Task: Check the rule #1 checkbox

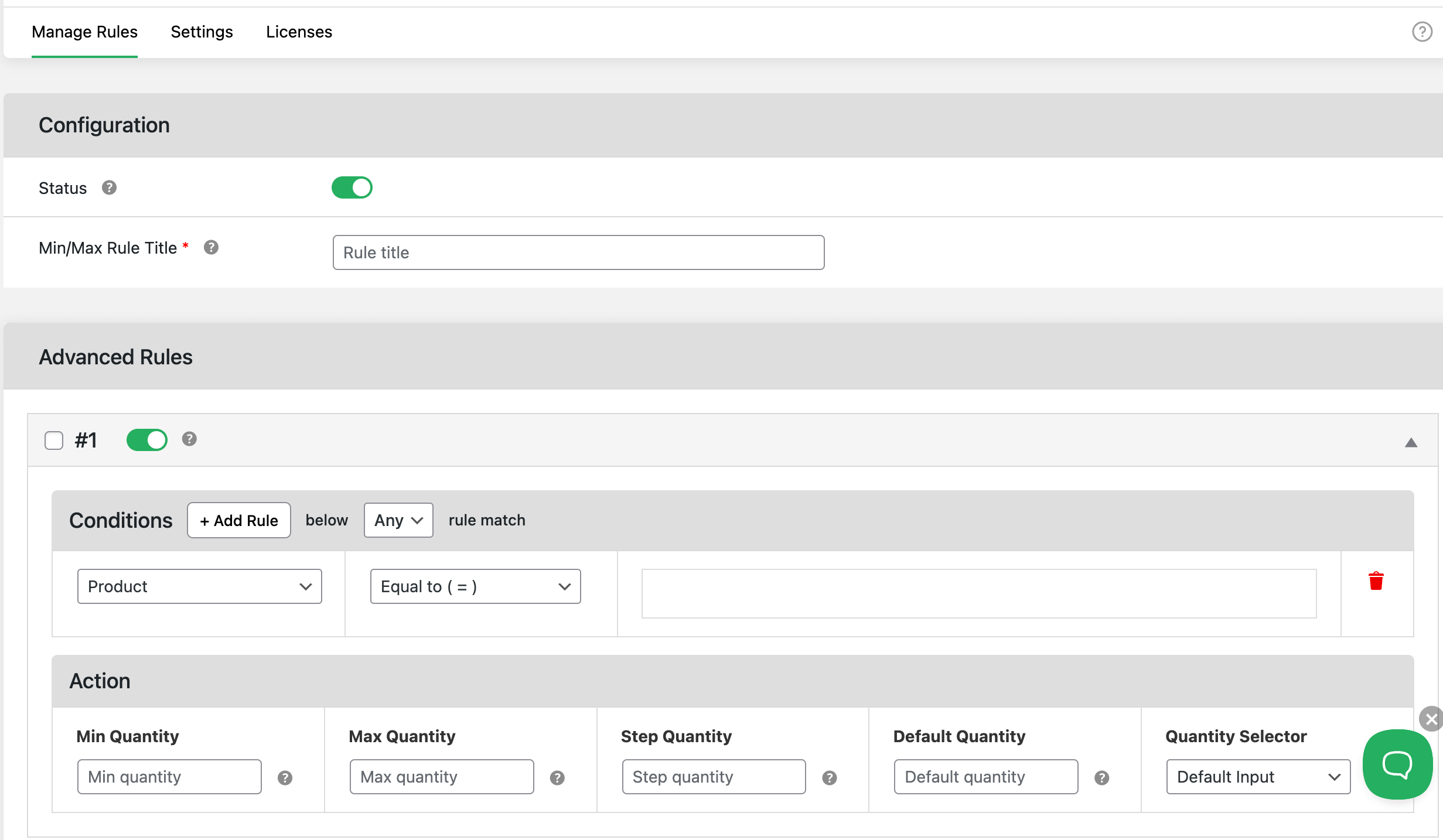Action: pos(54,440)
